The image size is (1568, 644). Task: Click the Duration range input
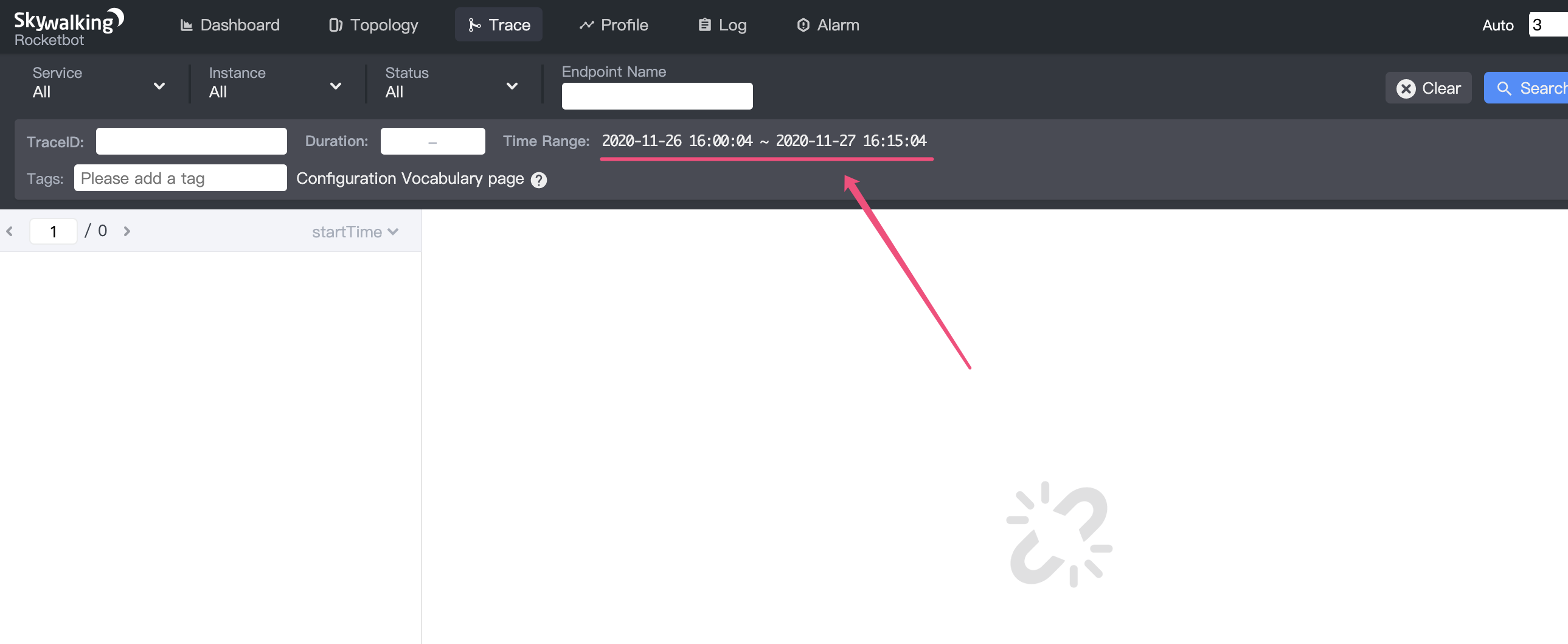[x=433, y=141]
